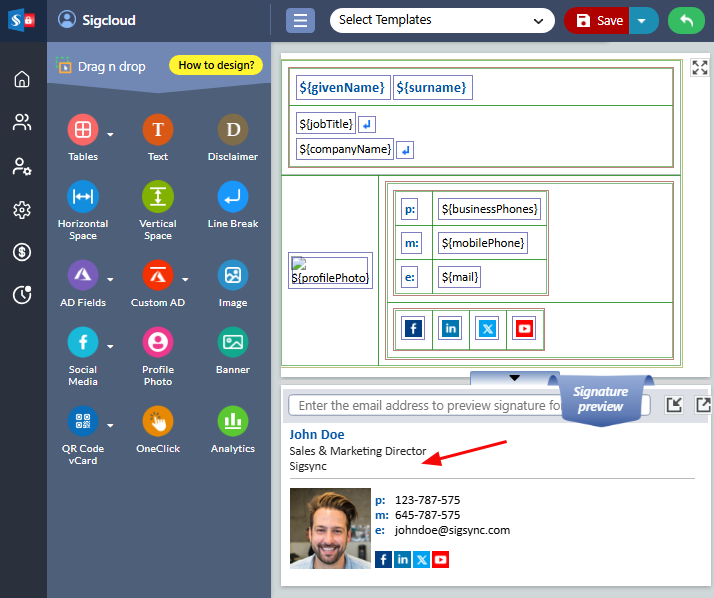714x598 pixels.
Task: Go to Home in the sidebar
Action: coord(22,79)
